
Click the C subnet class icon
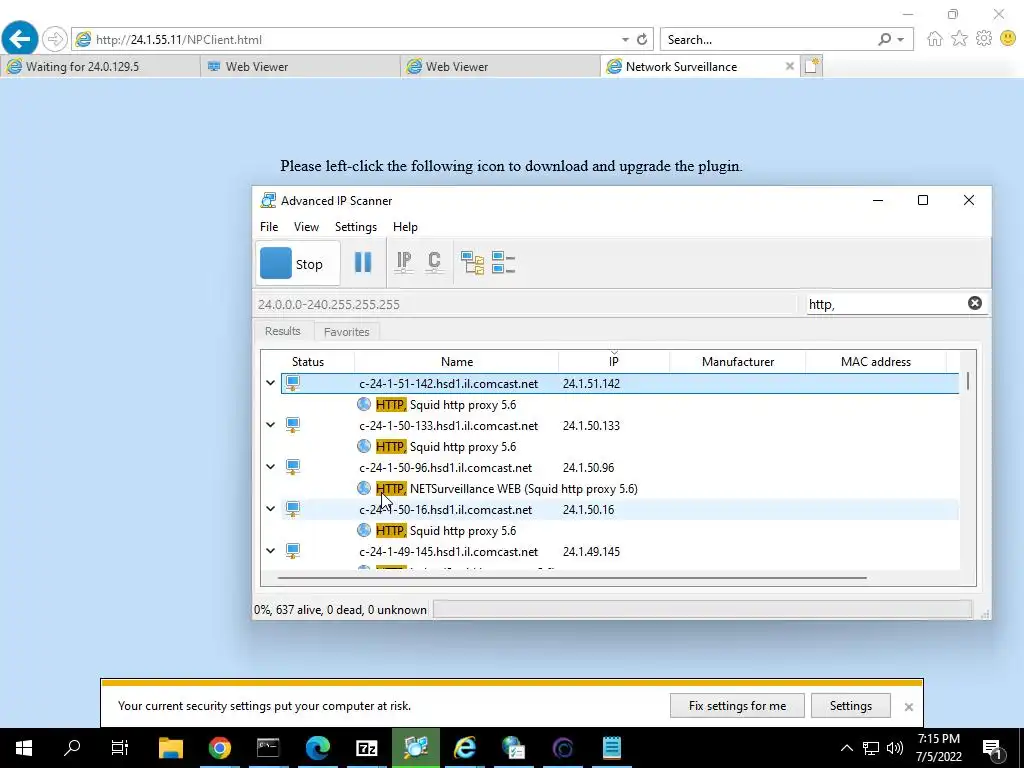coord(434,263)
